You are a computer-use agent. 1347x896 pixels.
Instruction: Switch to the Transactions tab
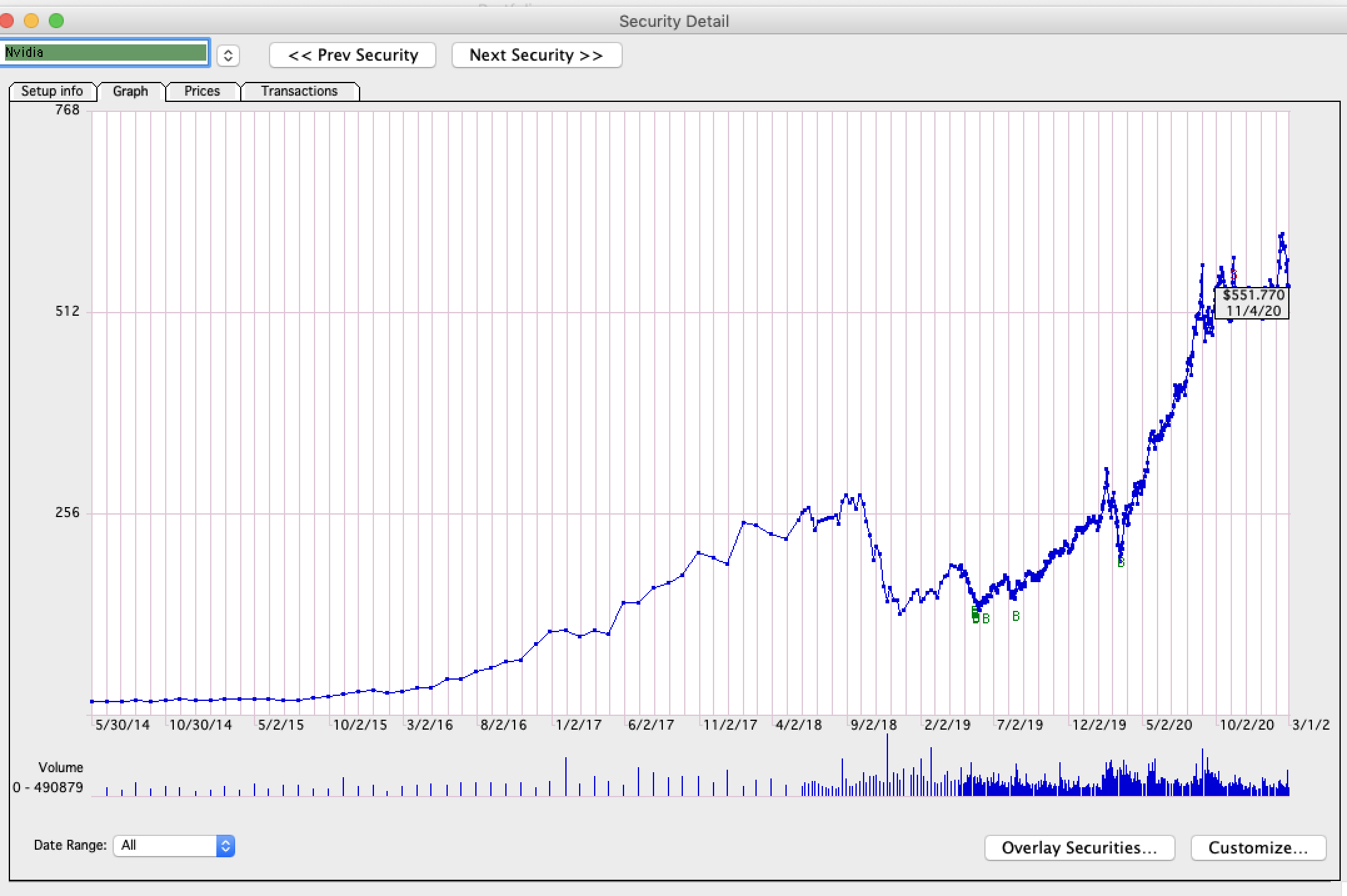coord(300,91)
